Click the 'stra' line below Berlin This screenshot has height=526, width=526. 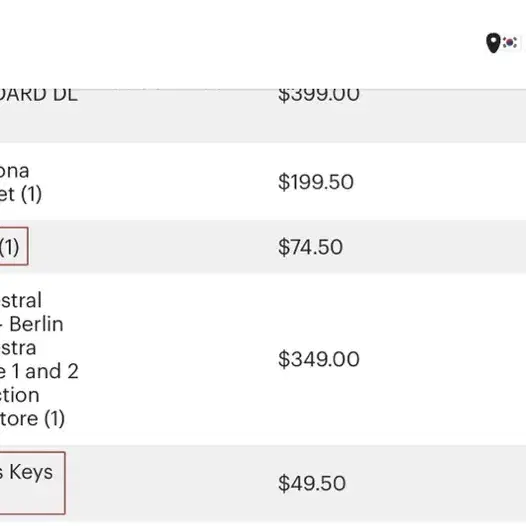point(18,348)
